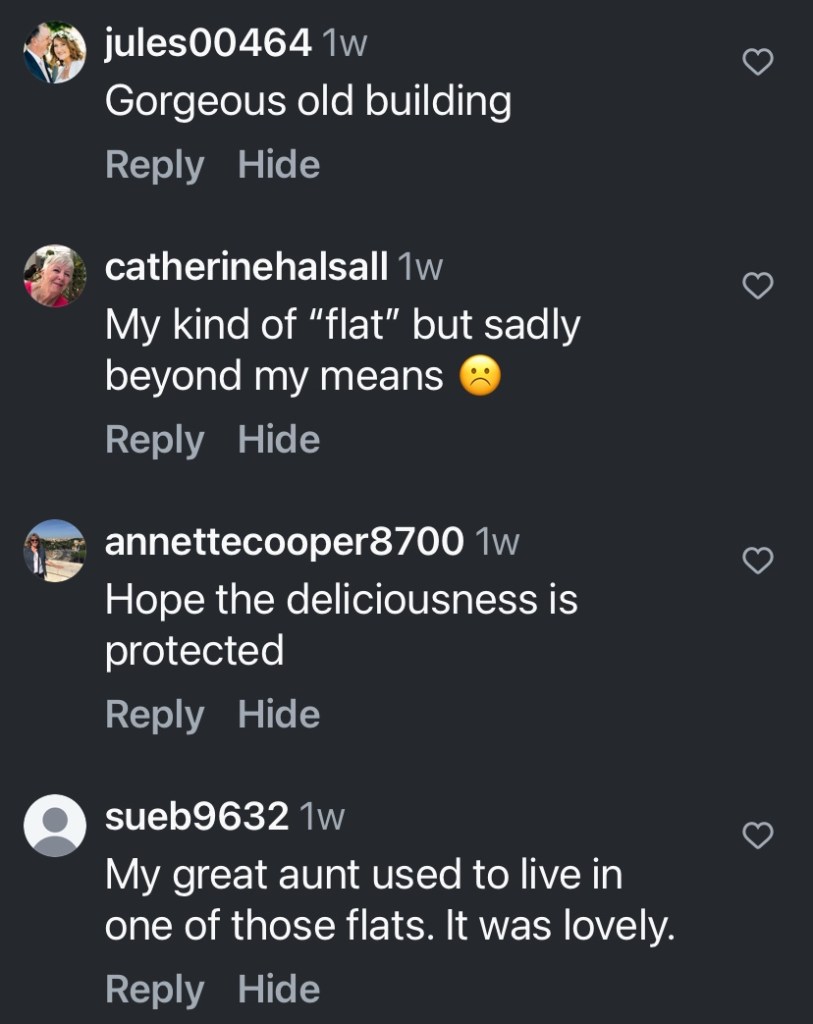Tap the heart on annettecooper8700's comment
The height and width of the screenshot is (1024, 813).
(x=759, y=562)
